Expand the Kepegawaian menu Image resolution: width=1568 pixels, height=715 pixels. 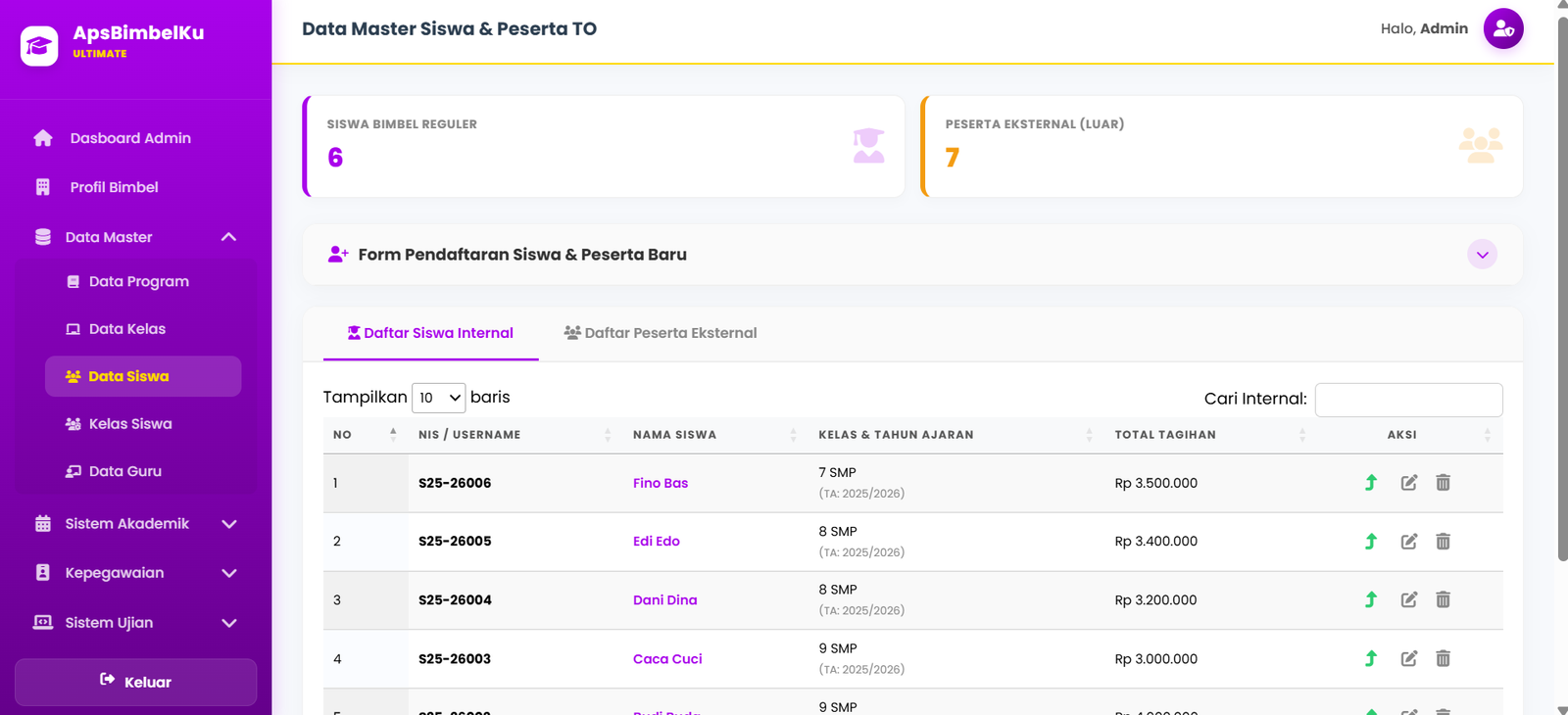[135, 573]
